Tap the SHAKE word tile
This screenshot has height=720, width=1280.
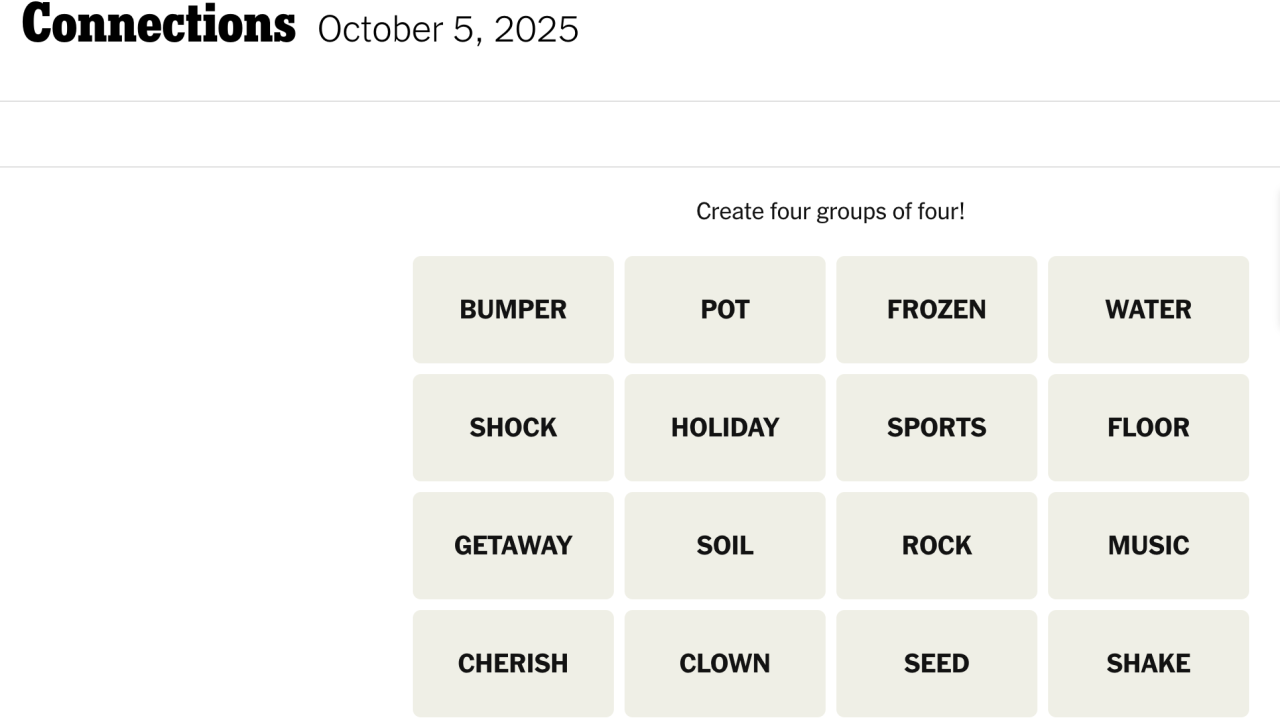pos(1148,663)
